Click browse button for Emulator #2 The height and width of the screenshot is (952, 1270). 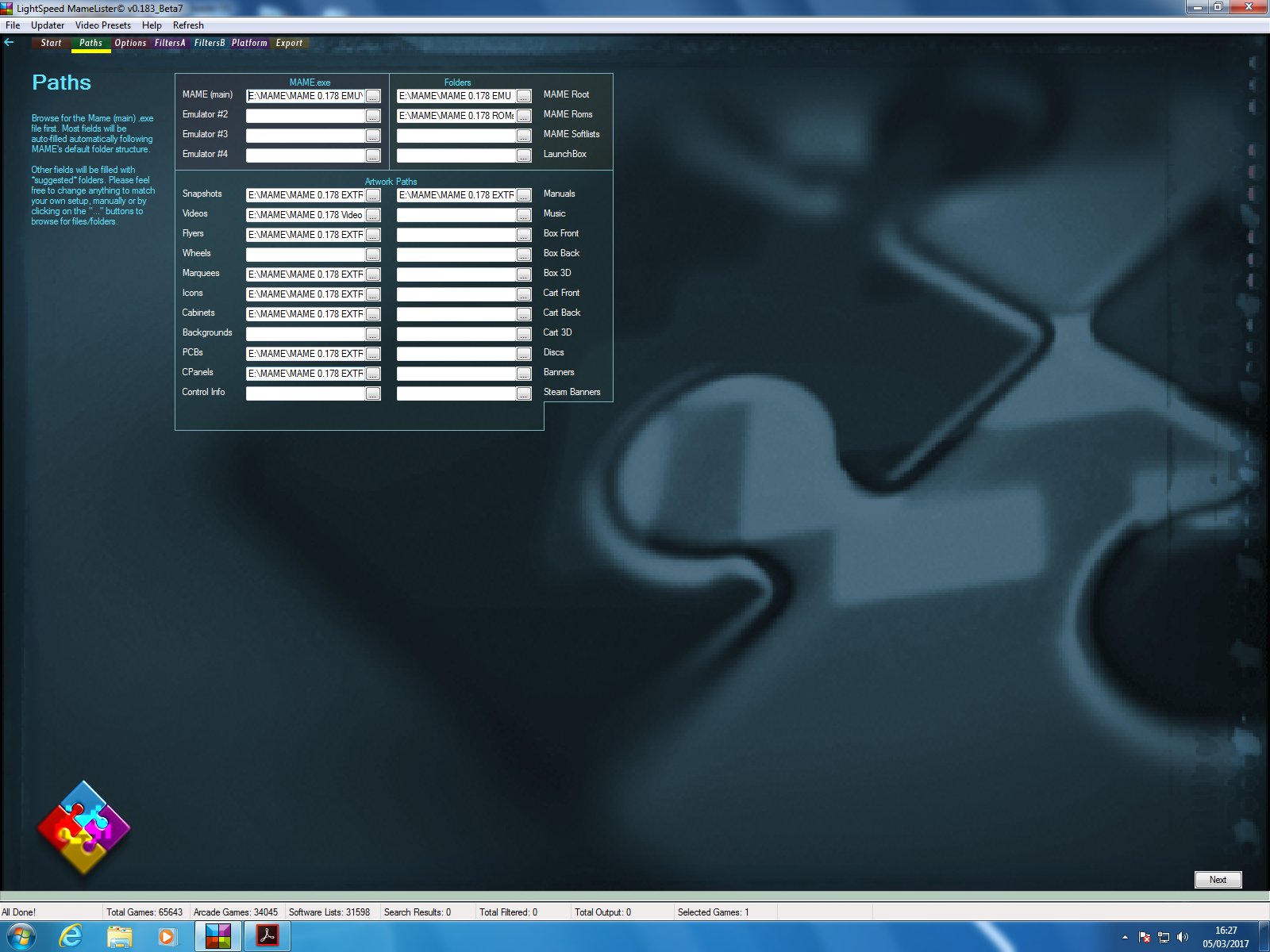pos(373,116)
